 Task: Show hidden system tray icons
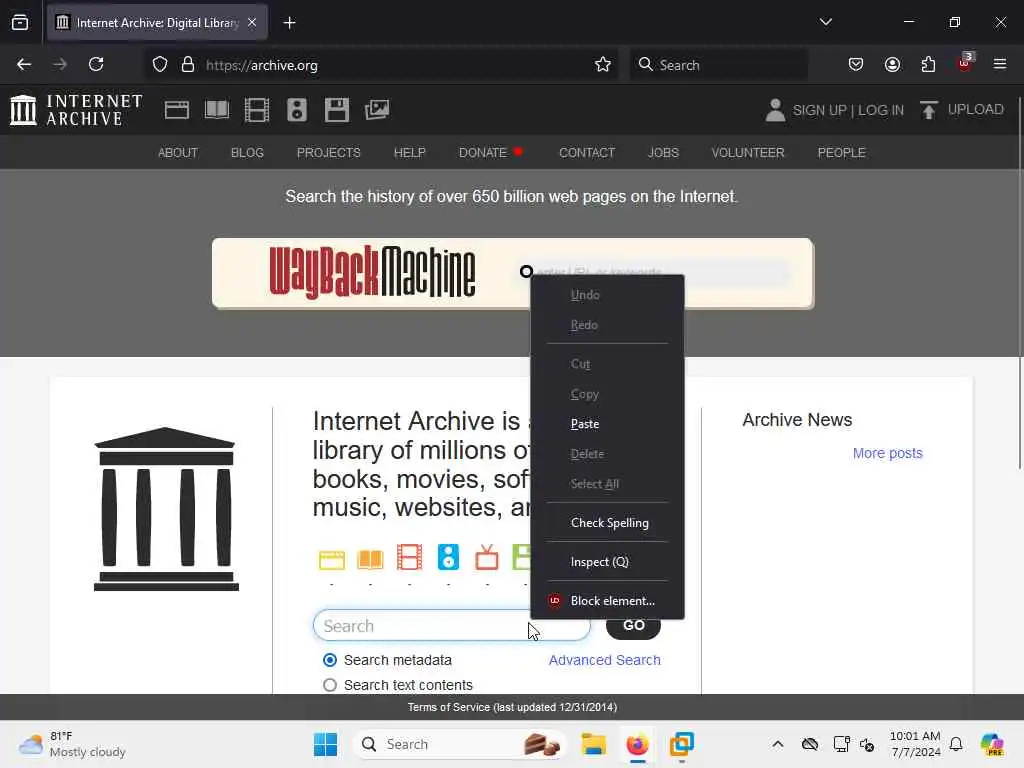point(777,744)
